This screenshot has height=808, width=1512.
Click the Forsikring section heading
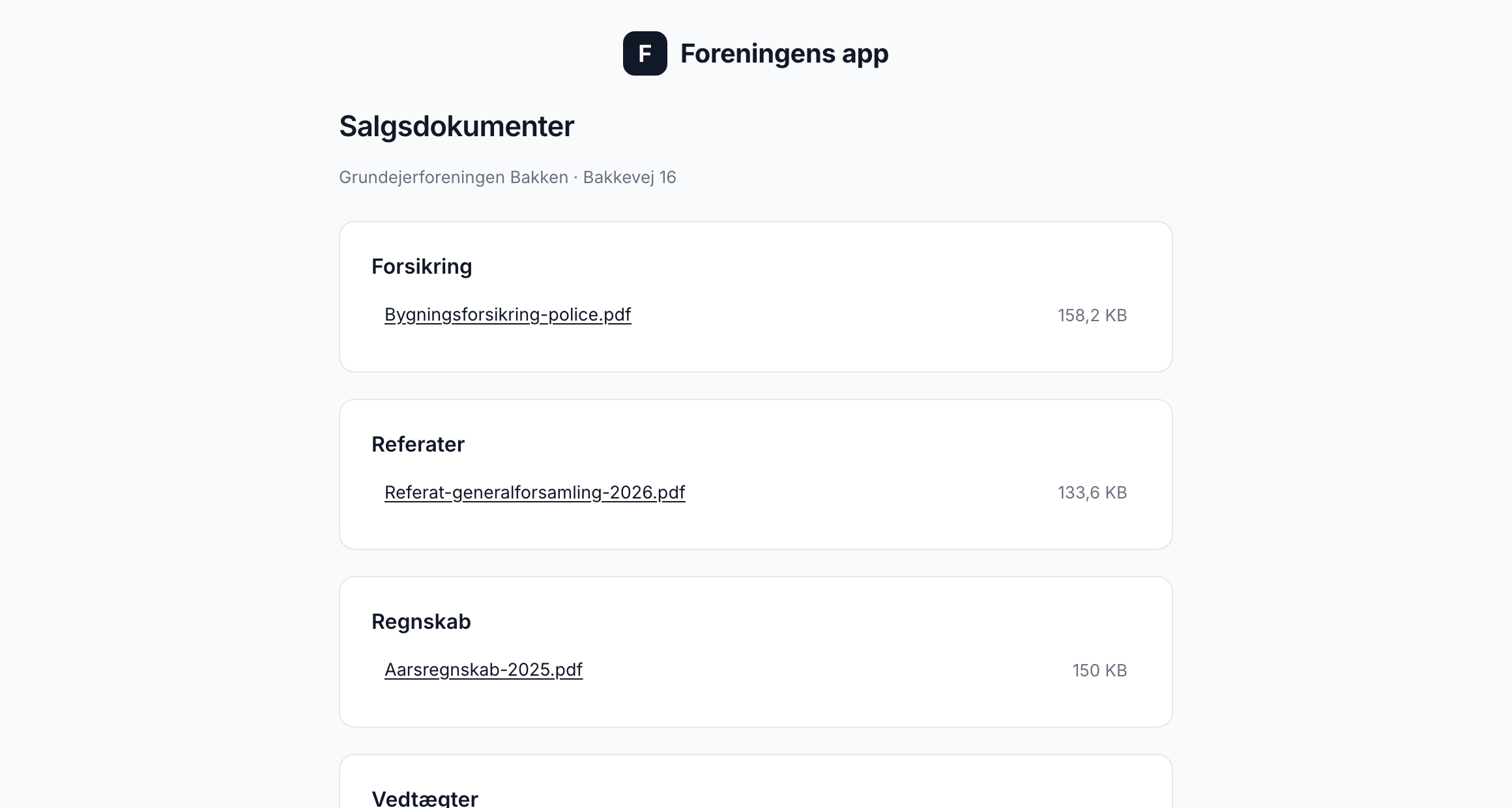tap(422, 267)
